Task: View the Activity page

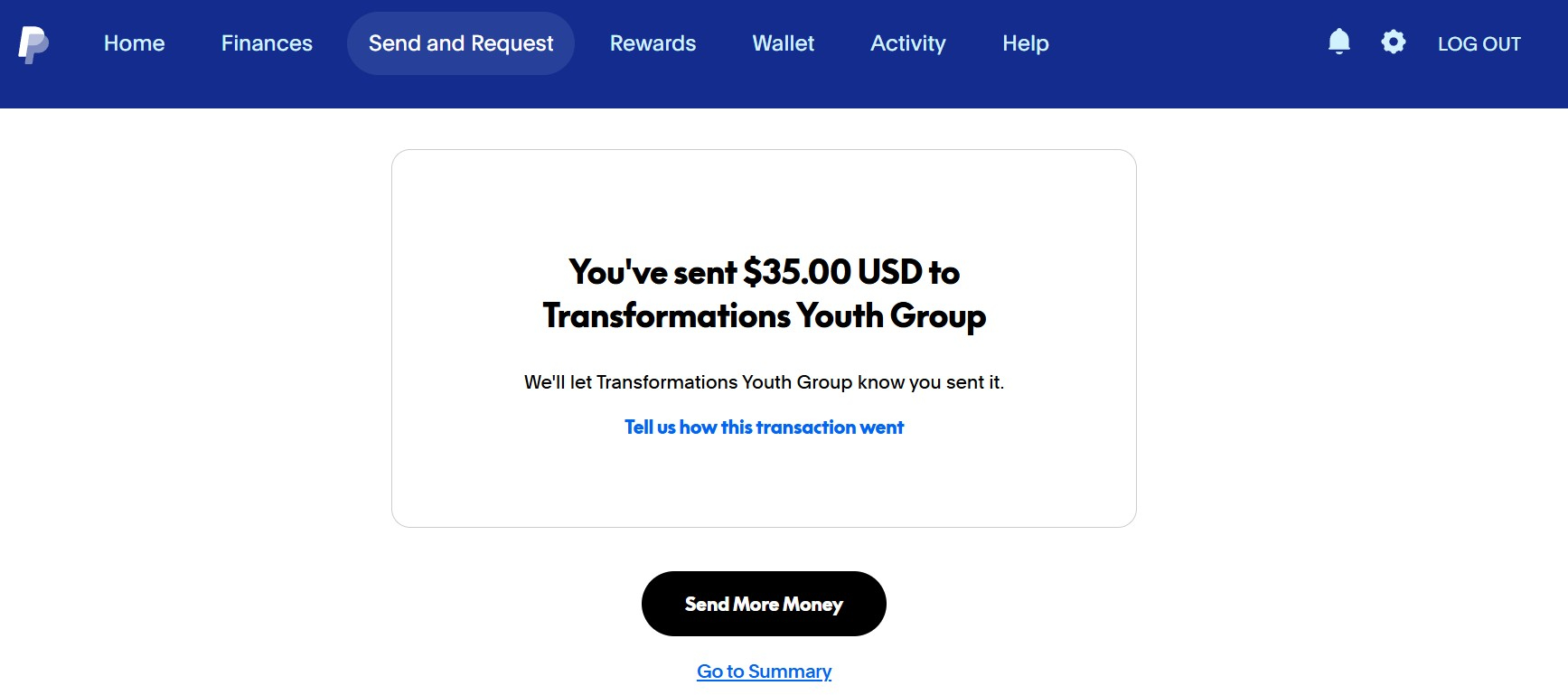Action: (x=907, y=43)
